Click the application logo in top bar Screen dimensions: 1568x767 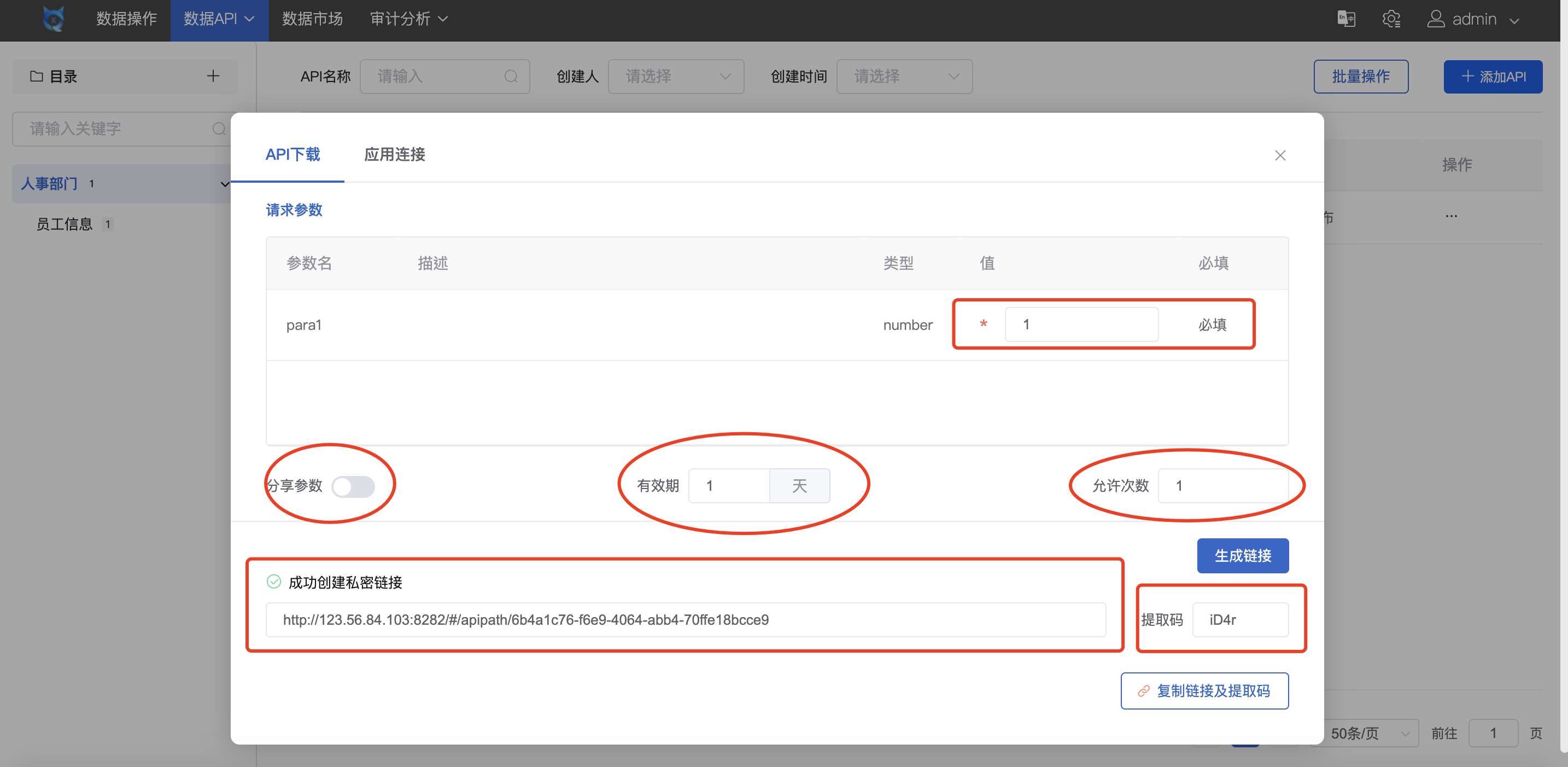(x=53, y=19)
